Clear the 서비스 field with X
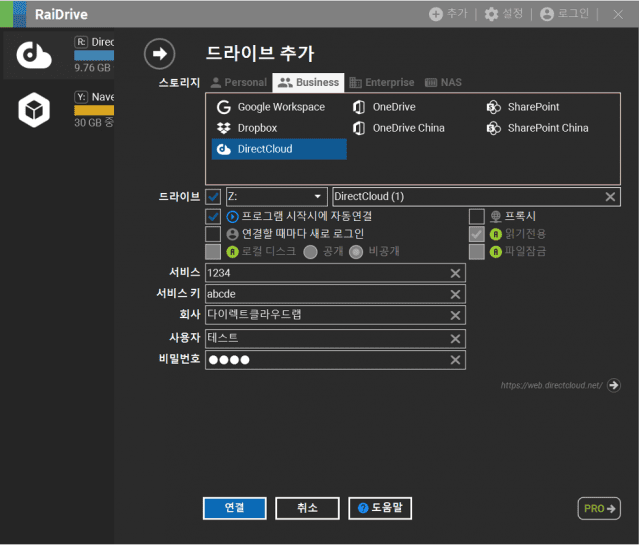 (455, 273)
